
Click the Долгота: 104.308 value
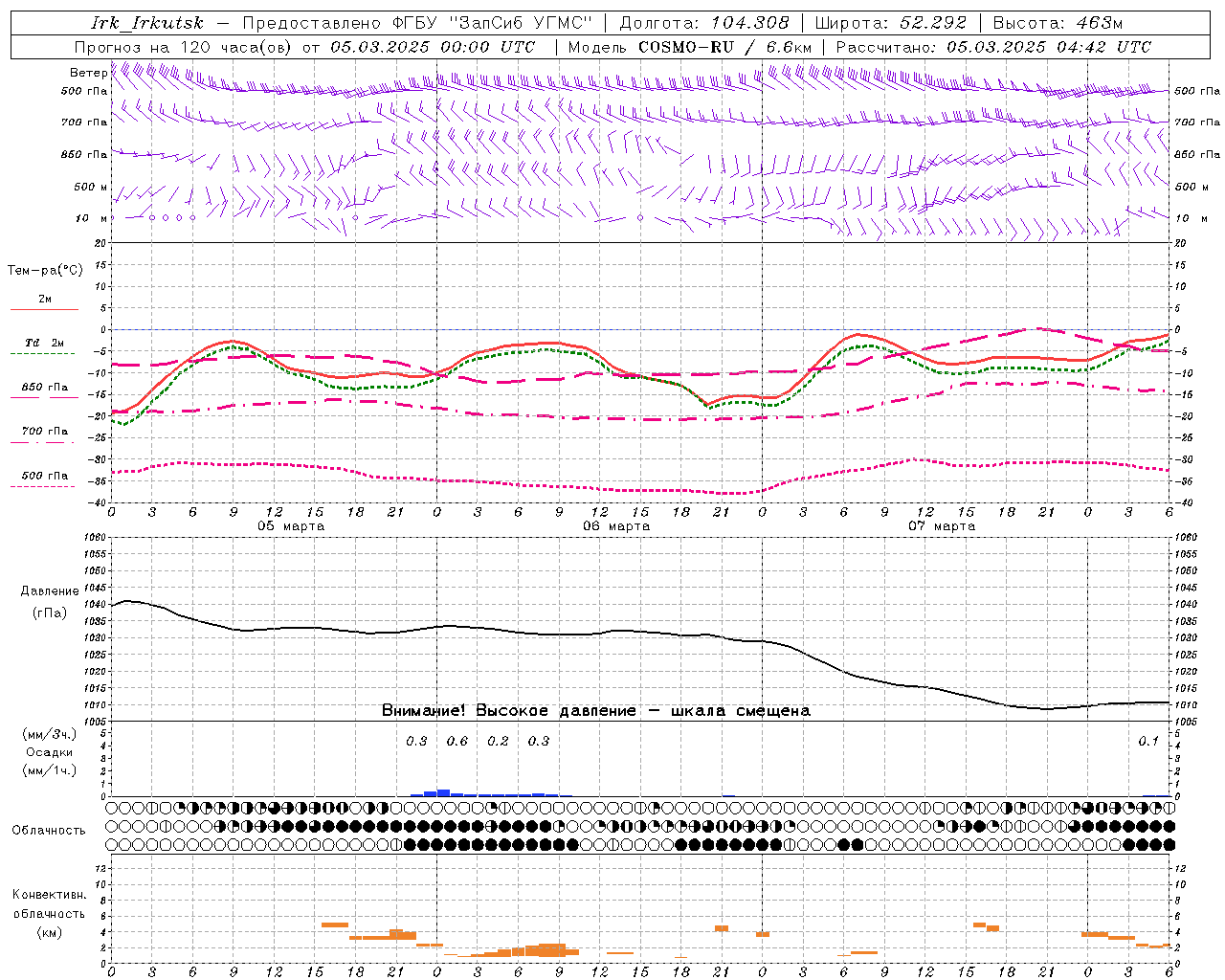pyautogui.click(x=704, y=23)
